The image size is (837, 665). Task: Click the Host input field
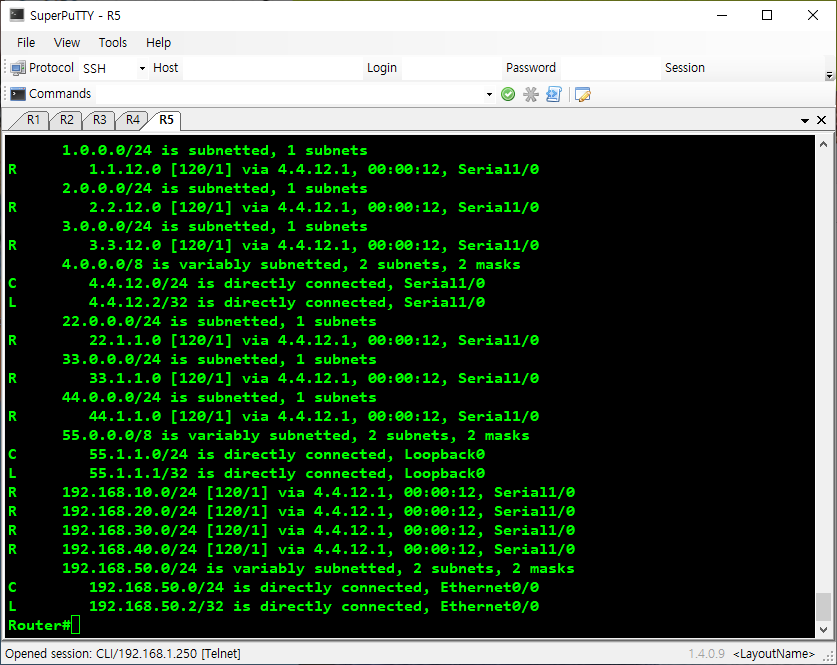272,68
